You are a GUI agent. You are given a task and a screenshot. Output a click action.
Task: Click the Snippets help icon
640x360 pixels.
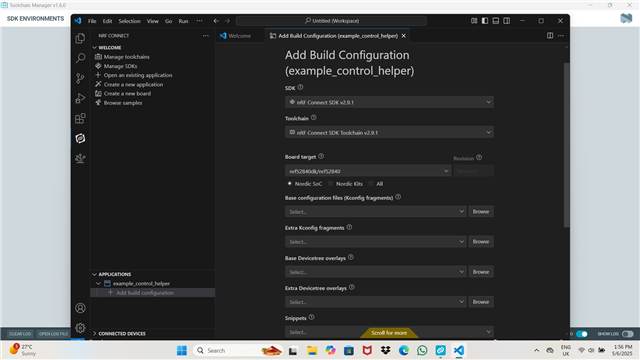tap(311, 317)
